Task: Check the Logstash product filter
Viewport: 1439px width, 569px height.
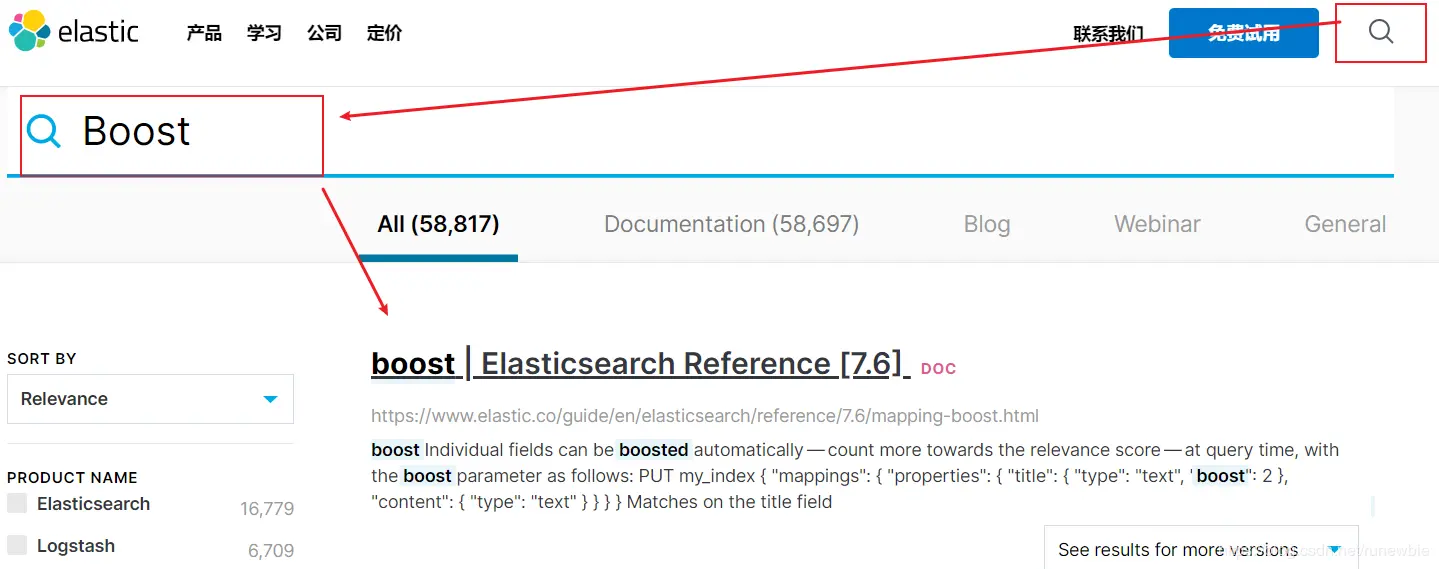Action: 17,545
